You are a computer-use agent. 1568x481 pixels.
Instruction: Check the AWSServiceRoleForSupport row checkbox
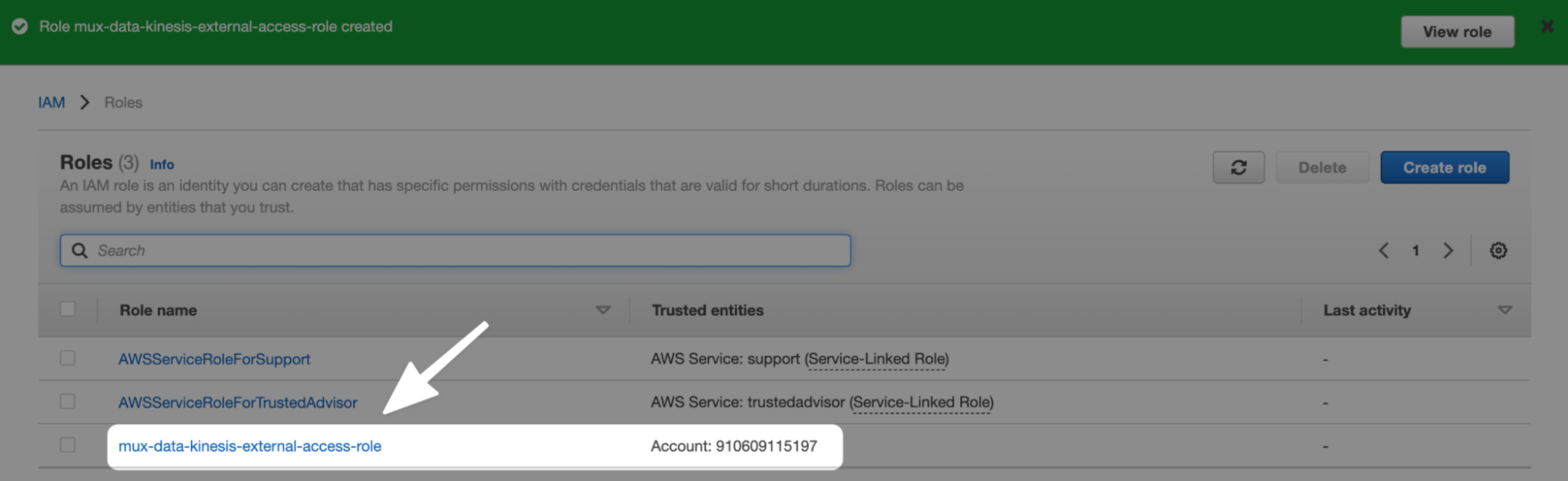(x=67, y=358)
